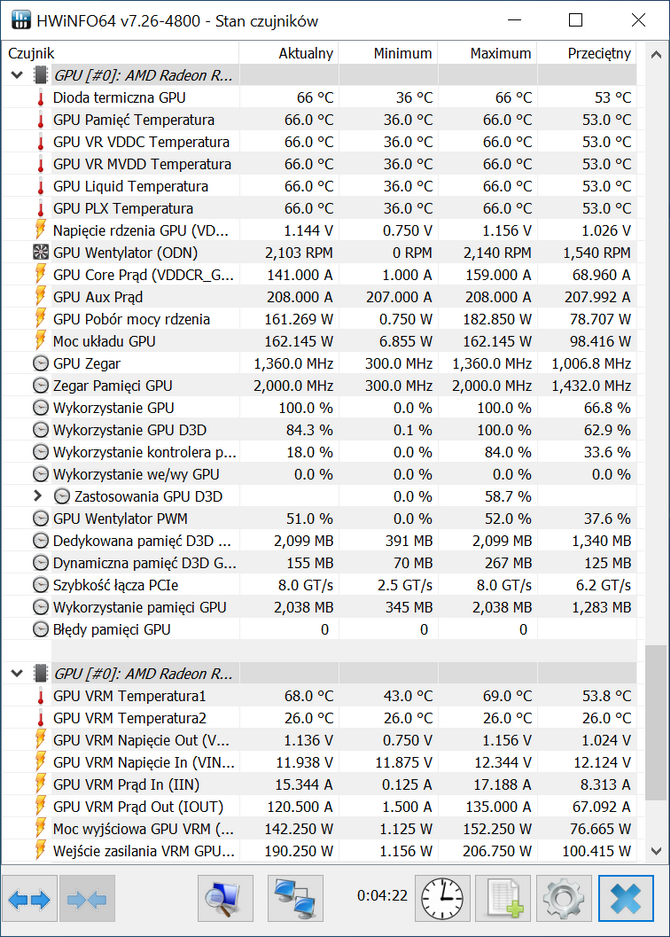This screenshot has height=937, width=670.
Task: Click the Przeciętny column header
Action: 586,53
